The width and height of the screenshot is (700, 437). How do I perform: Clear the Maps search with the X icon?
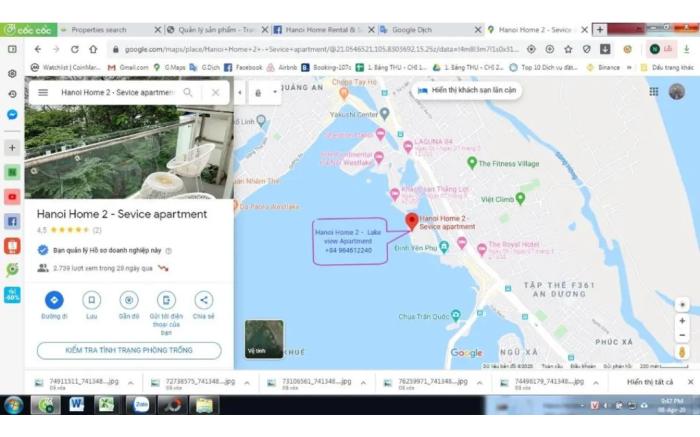(x=215, y=92)
